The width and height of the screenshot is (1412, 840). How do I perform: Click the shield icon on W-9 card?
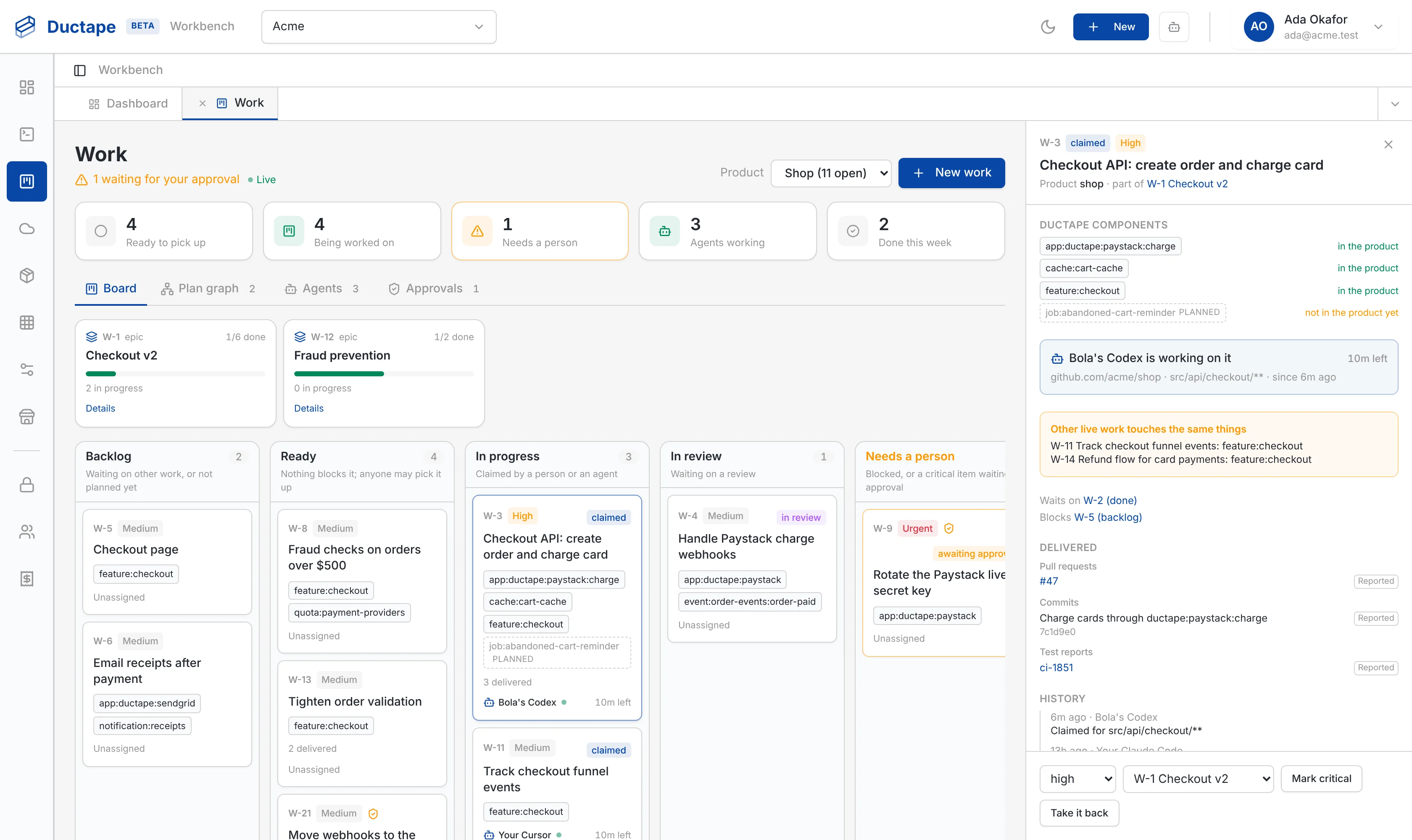coord(949,528)
